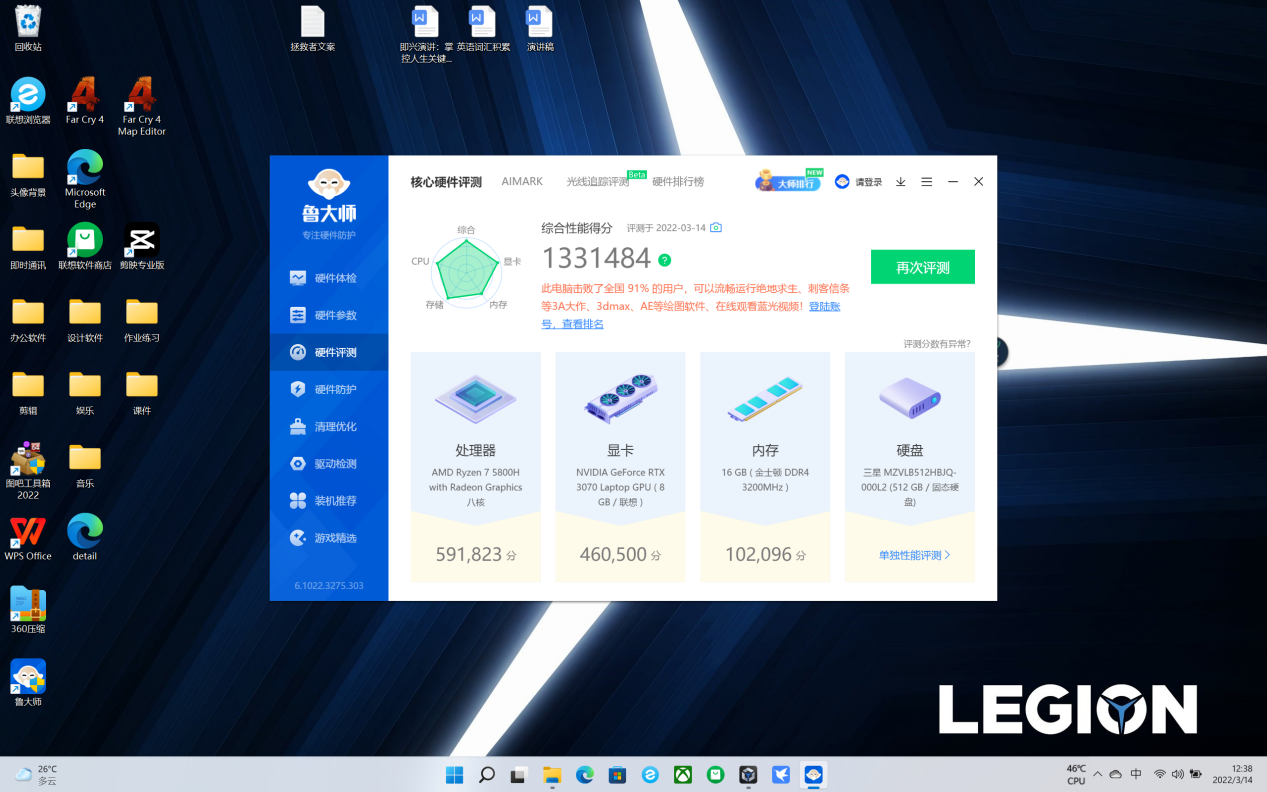Select 硬件评测 in the sidebar
The height and width of the screenshot is (792, 1267).
pyautogui.click(x=328, y=352)
